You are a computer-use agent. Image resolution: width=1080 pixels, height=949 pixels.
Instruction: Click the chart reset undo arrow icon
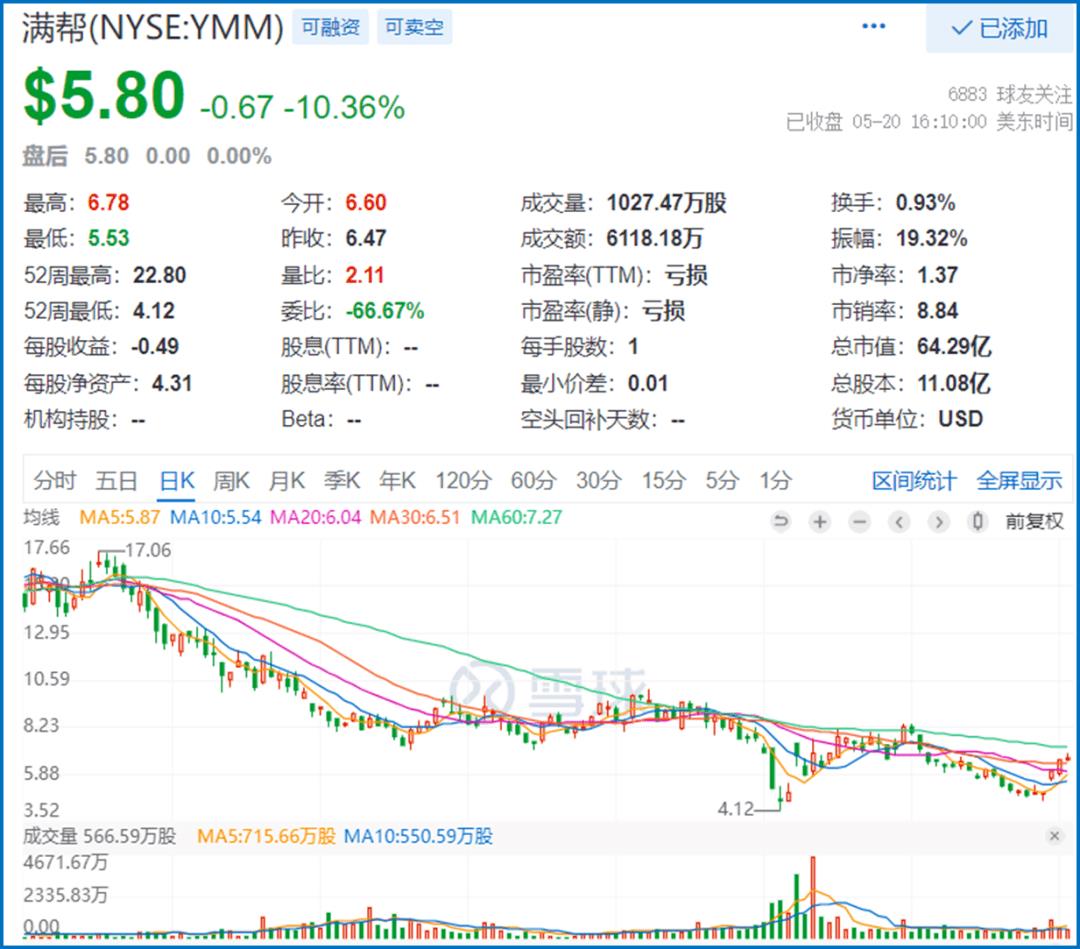tap(780, 521)
